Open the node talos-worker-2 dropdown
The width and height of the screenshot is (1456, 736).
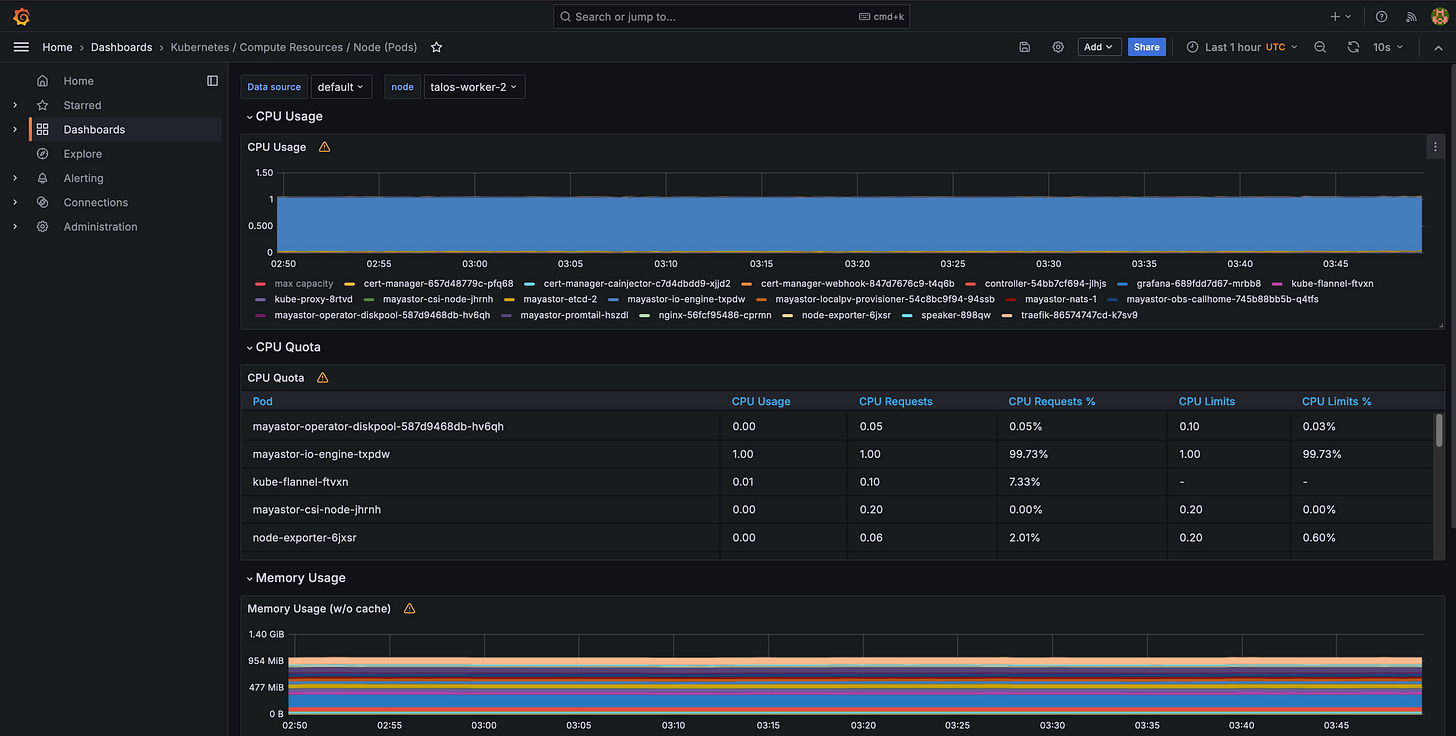[x=473, y=87]
